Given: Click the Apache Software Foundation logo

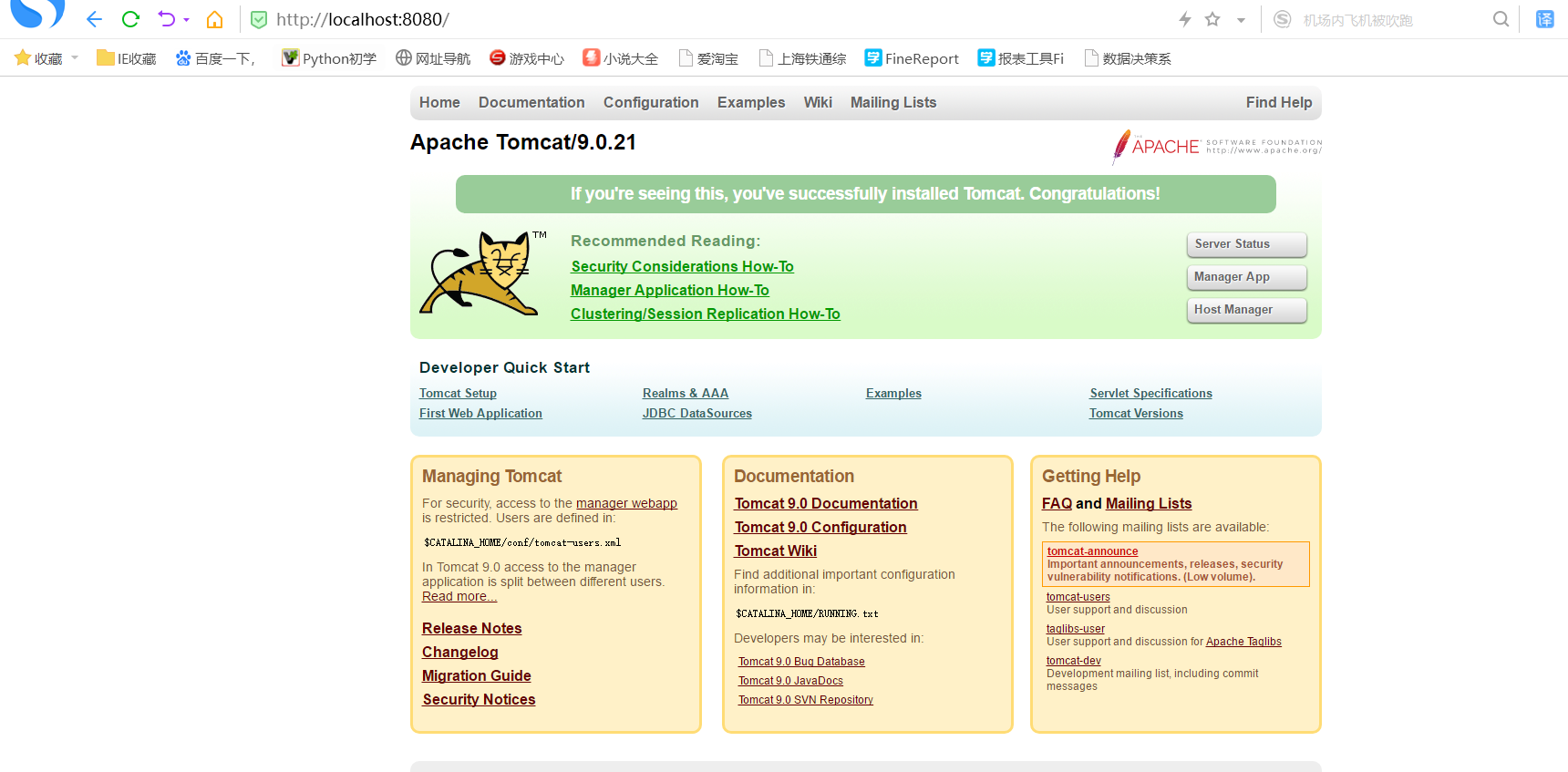Looking at the screenshot, I should click(x=1216, y=147).
